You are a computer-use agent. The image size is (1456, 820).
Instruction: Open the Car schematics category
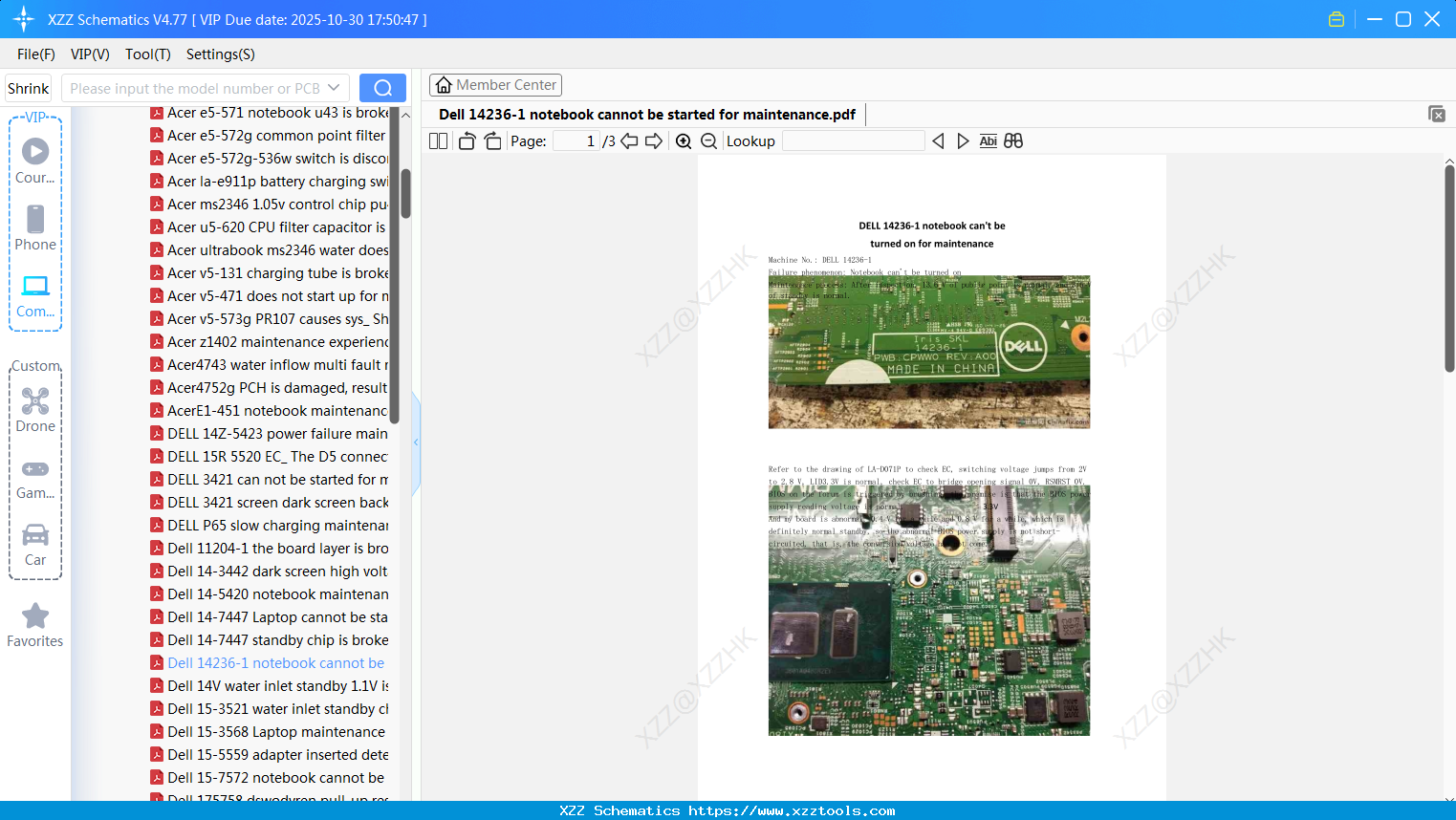pos(35,544)
